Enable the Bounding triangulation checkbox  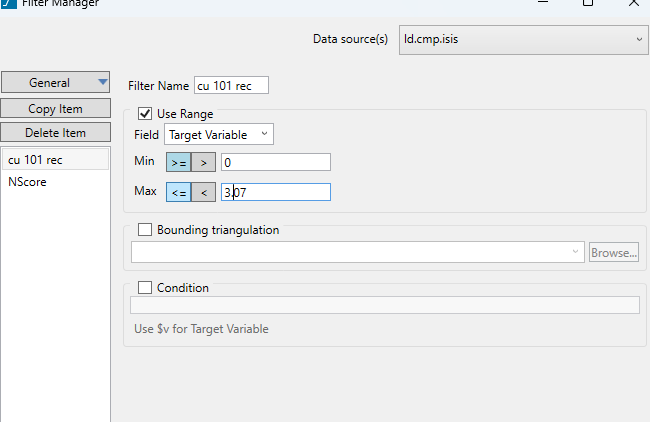[145, 229]
